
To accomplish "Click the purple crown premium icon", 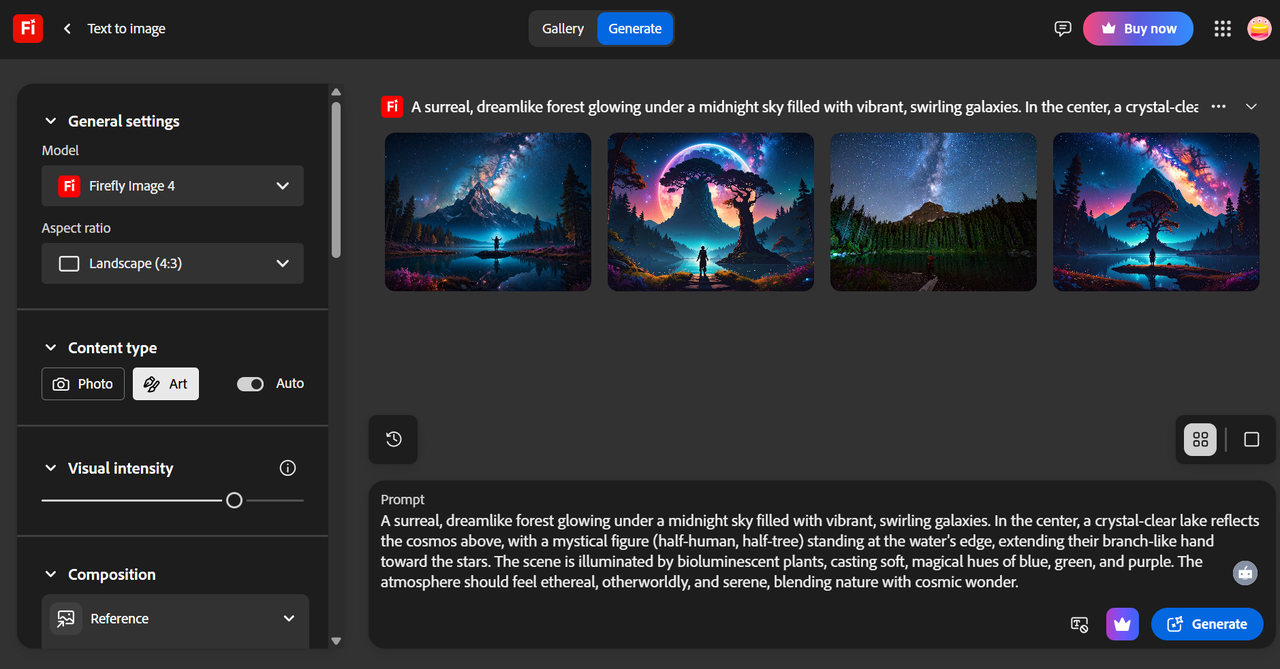I will pos(1122,624).
